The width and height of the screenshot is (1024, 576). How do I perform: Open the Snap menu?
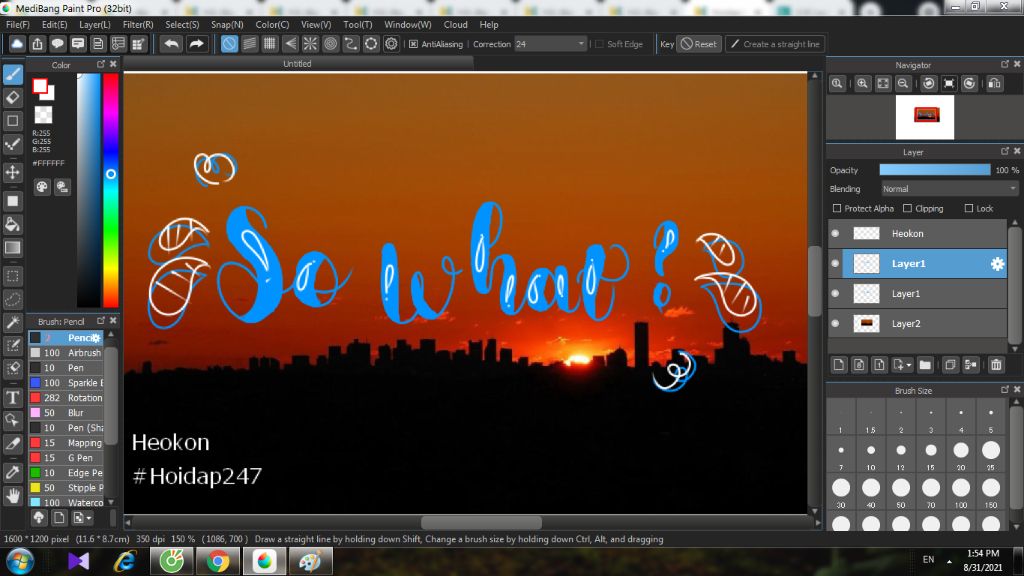point(227,25)
